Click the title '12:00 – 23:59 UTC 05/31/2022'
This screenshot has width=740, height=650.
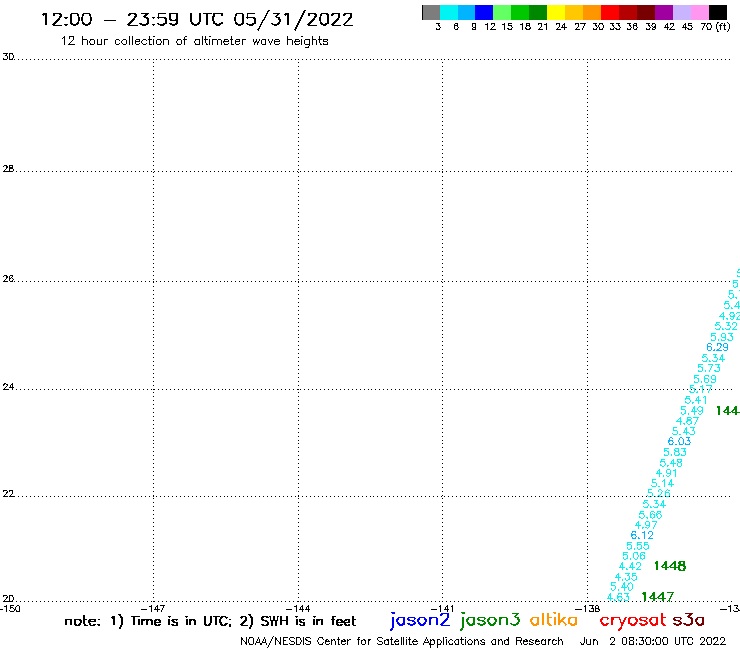(197, 20)
